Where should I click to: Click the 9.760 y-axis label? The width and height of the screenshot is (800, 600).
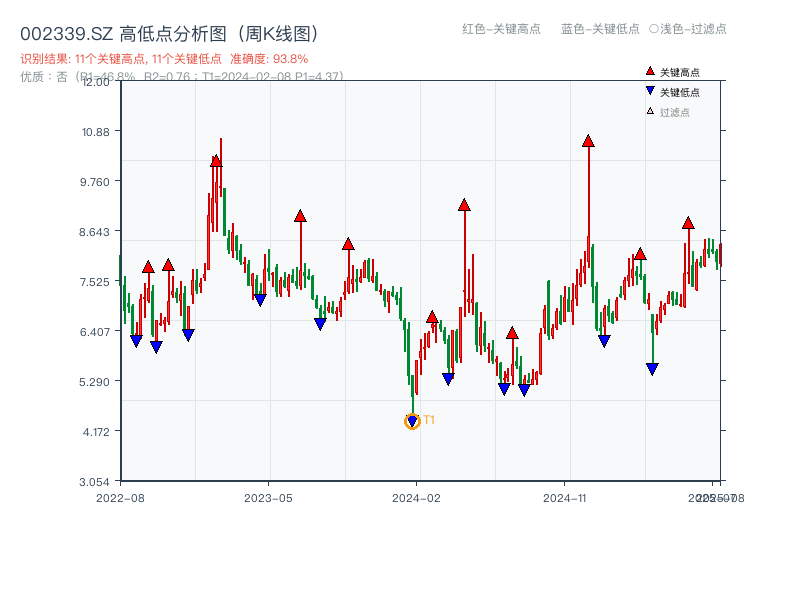tap(94, 182)
